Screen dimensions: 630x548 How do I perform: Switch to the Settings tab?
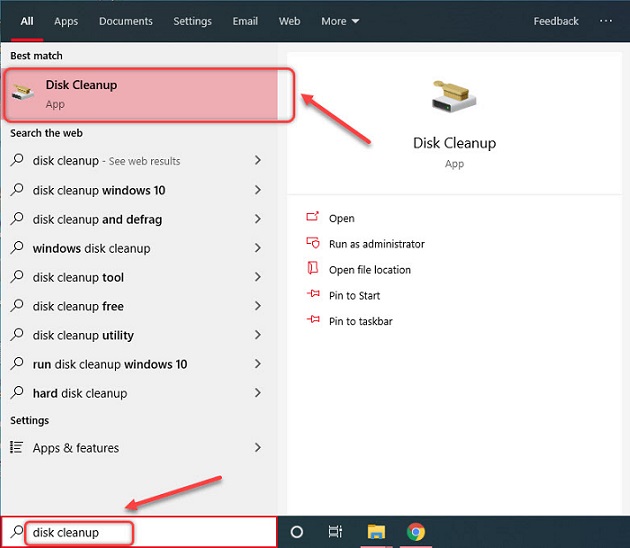[192, 21]
